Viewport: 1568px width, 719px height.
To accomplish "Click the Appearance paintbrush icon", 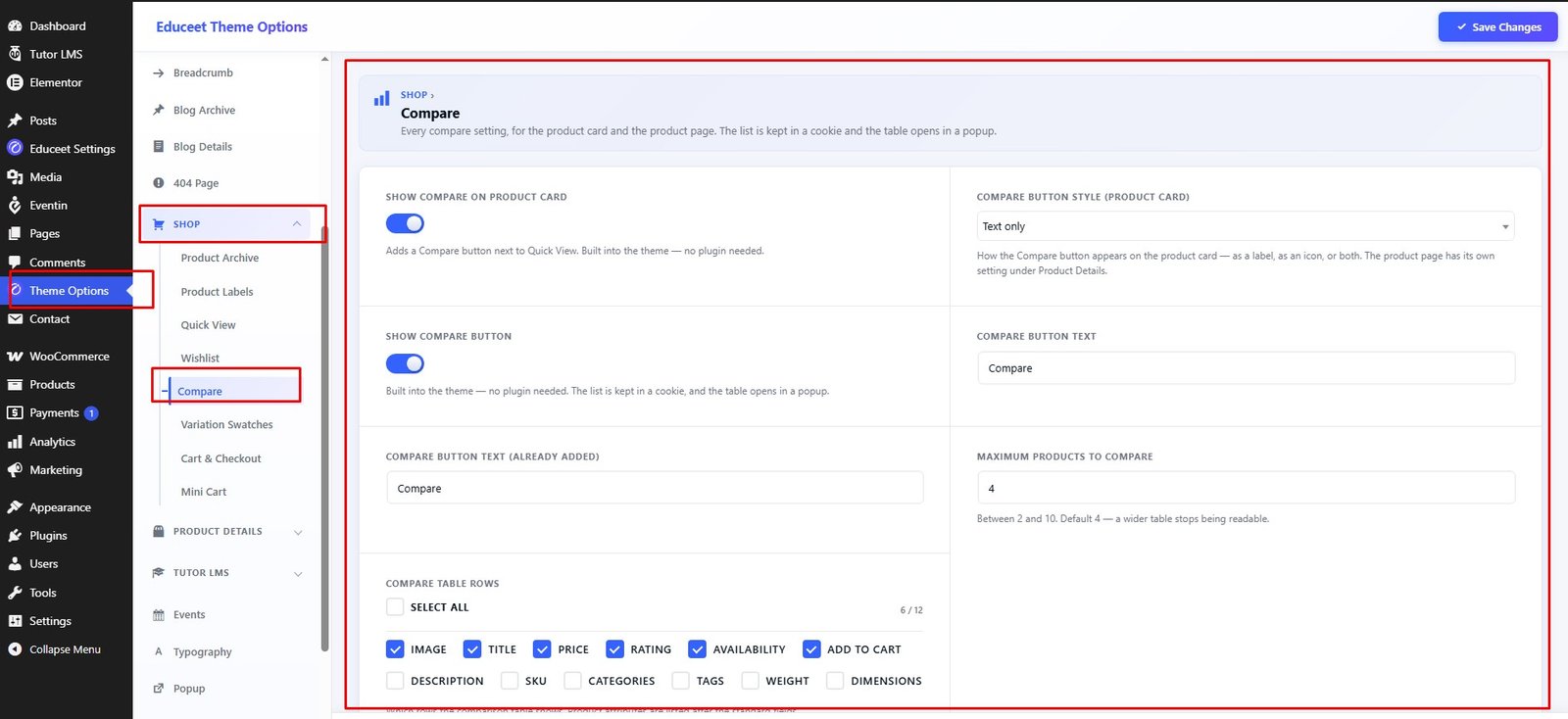I will 15,507.
